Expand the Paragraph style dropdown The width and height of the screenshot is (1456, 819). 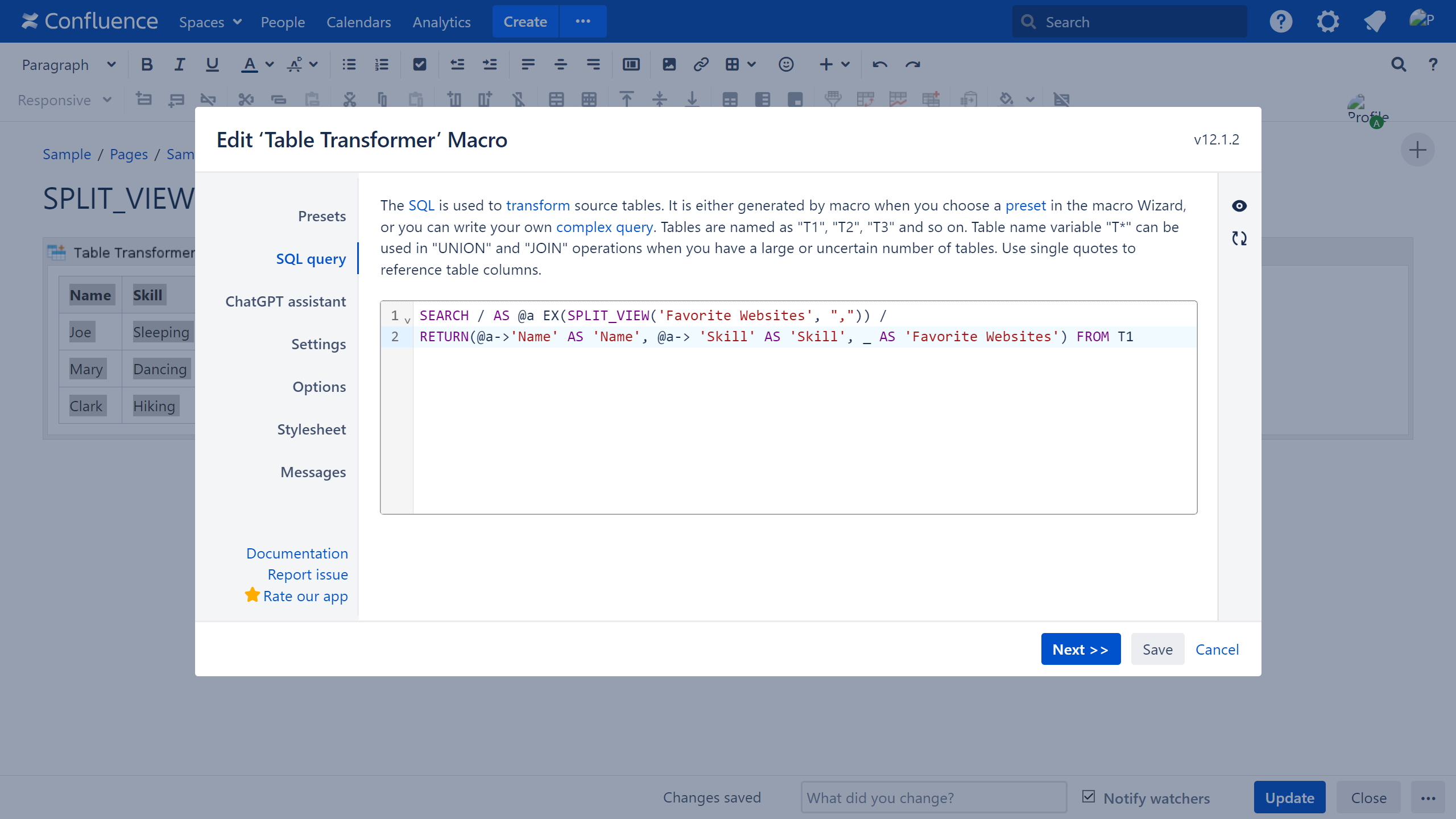coord(68,65)
